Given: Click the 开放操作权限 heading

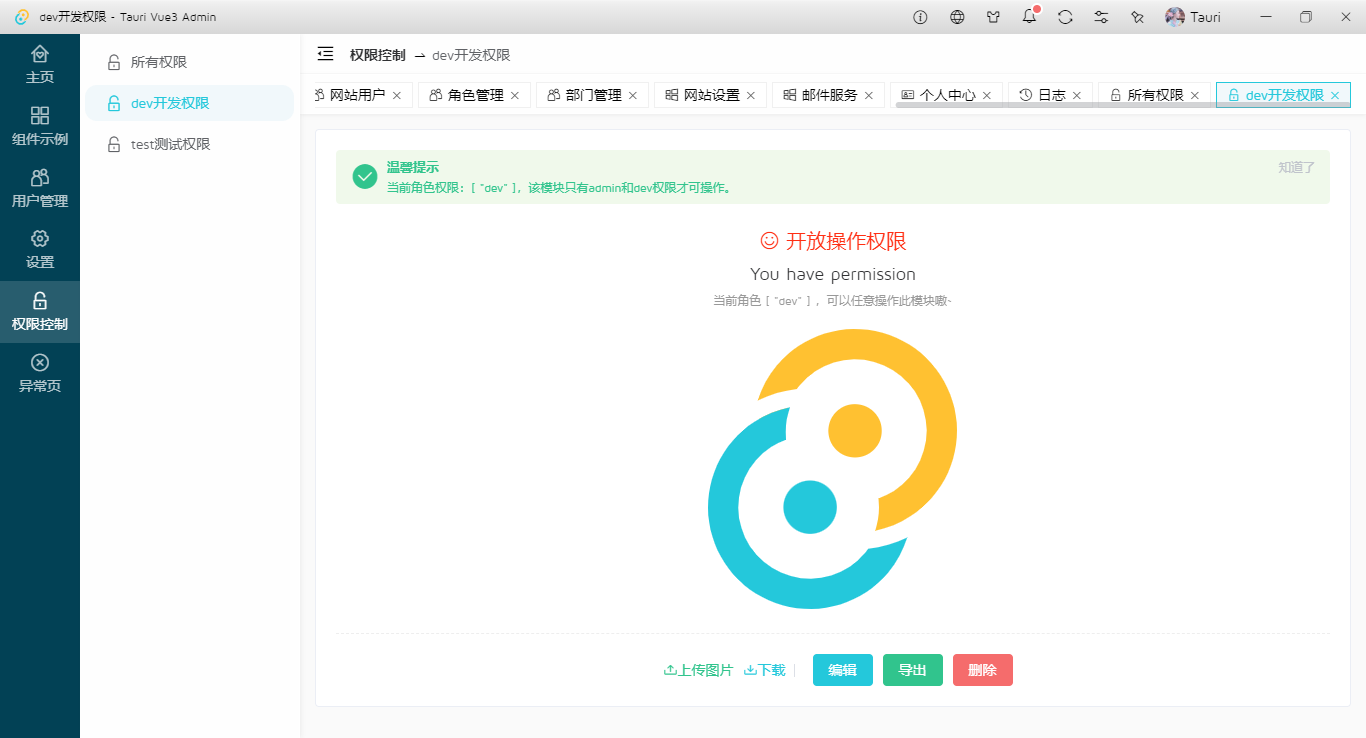Looking at the screenshot, I should [x=833, y=241].
